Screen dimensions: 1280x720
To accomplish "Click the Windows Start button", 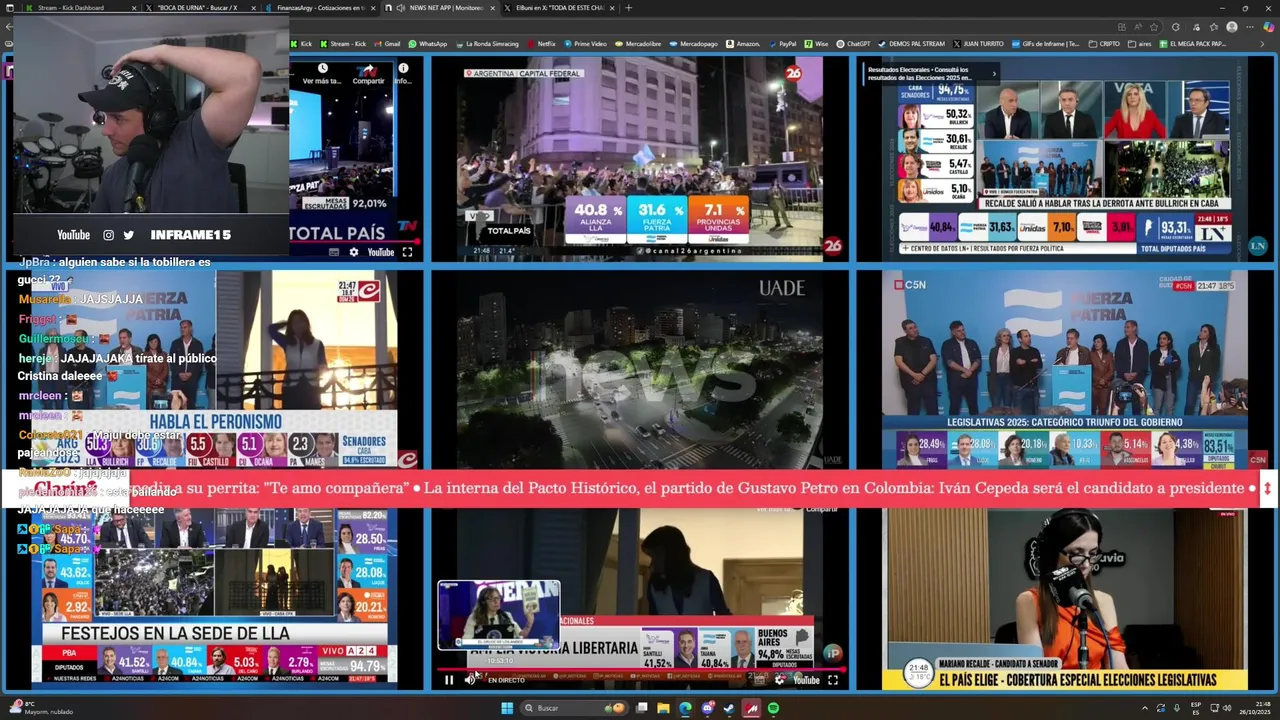I will [507, 708].
